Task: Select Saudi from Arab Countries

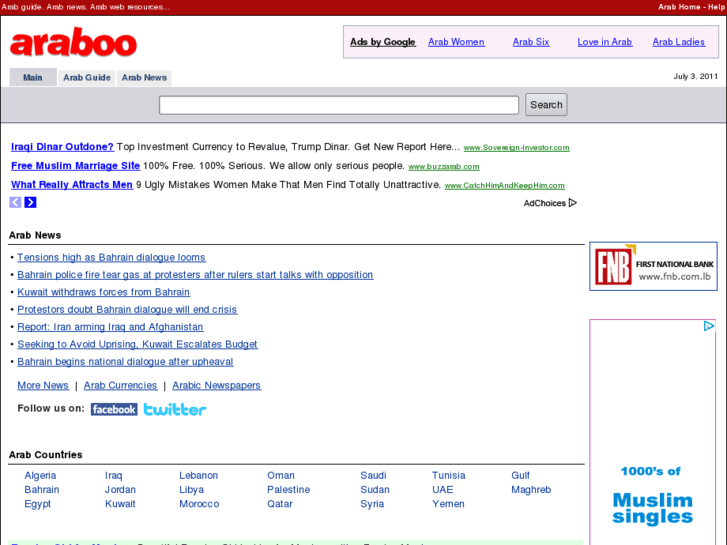Action: (x=373, y=475)
